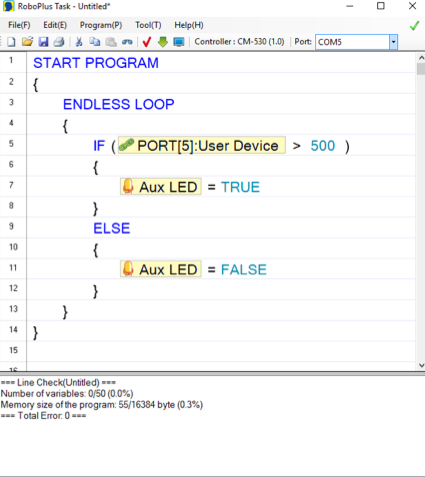Open the monitor view program output icon

[179, 42]
